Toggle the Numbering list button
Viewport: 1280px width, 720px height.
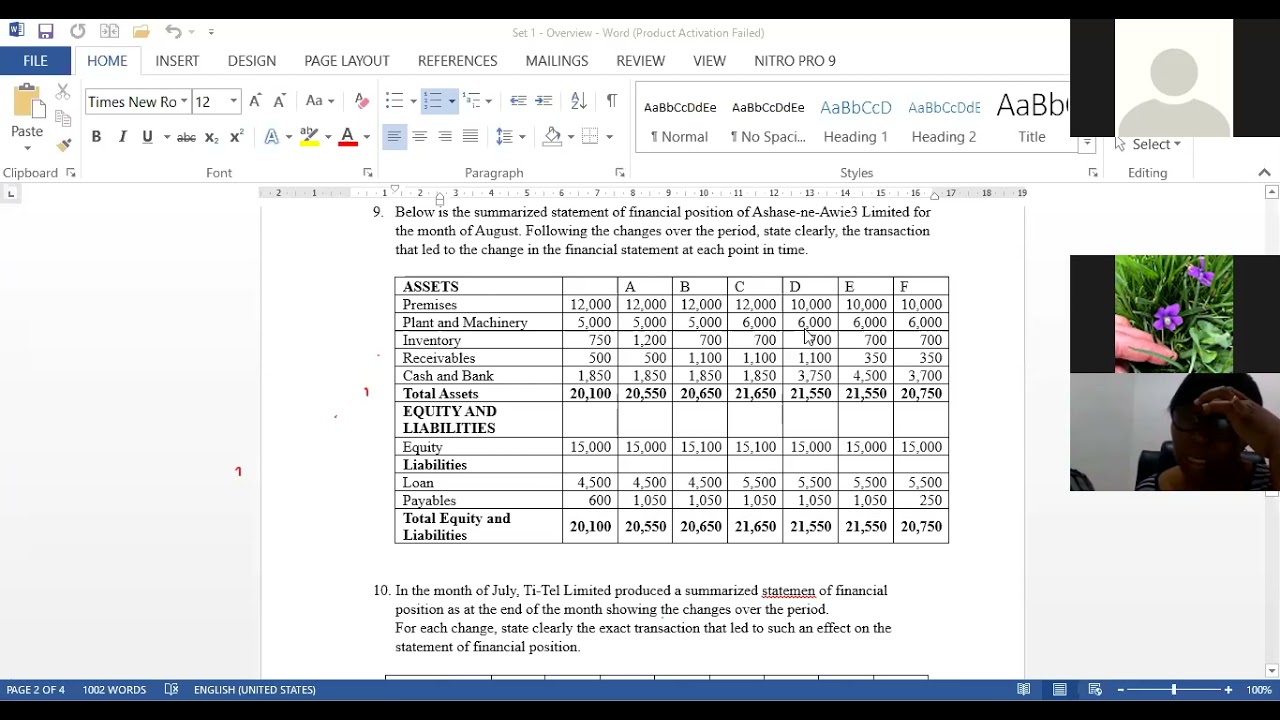pyautogui.click(x=433, y=101)
